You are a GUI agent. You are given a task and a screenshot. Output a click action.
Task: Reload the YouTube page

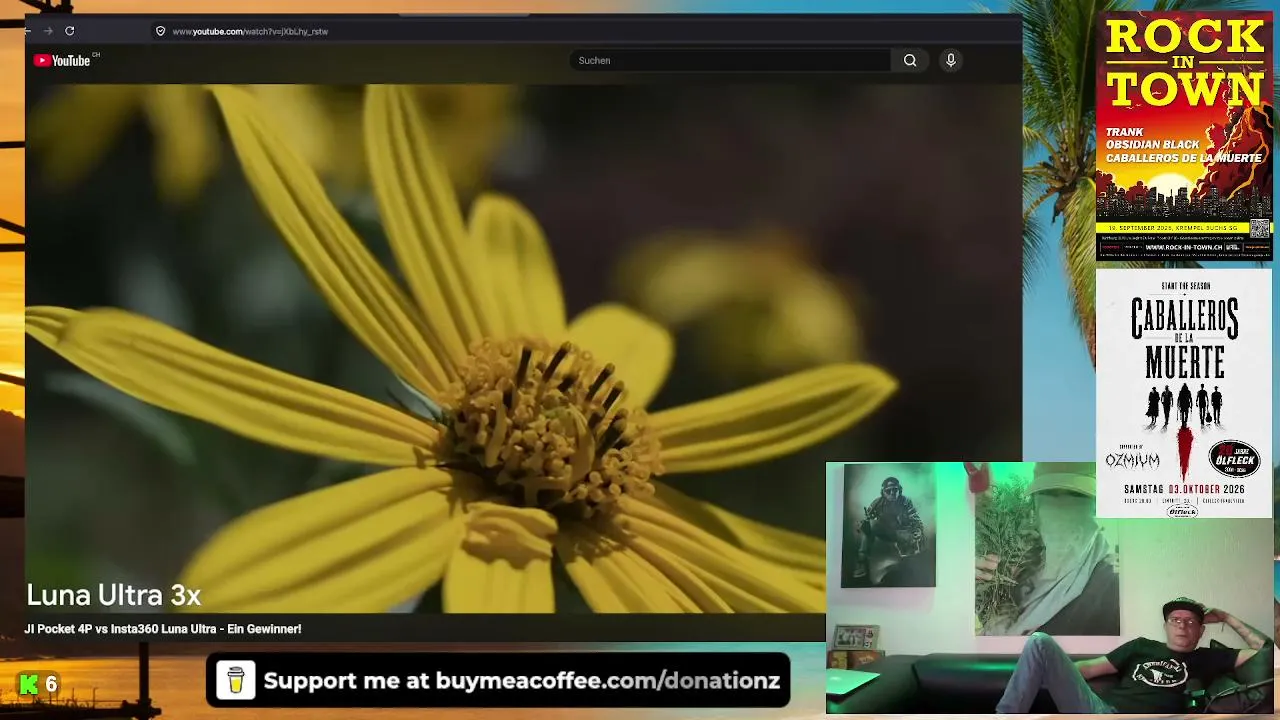(70, 31)
